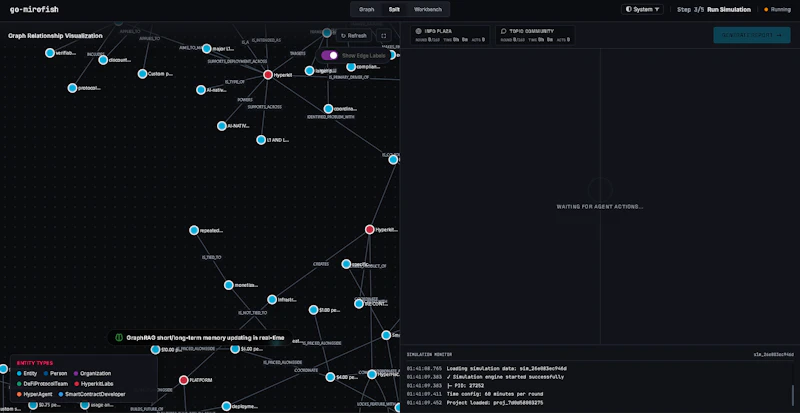The width and height of the screenshot is (800, 413).
Task: Click the Entity legend color dot
Action: (x=19, y=374)
